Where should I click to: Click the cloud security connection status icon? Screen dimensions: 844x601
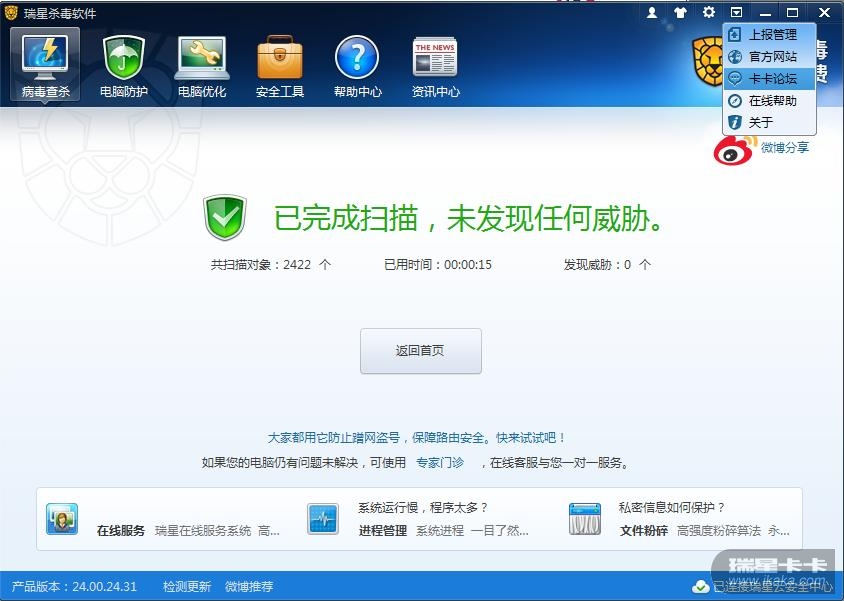click(x=700, y=586)
